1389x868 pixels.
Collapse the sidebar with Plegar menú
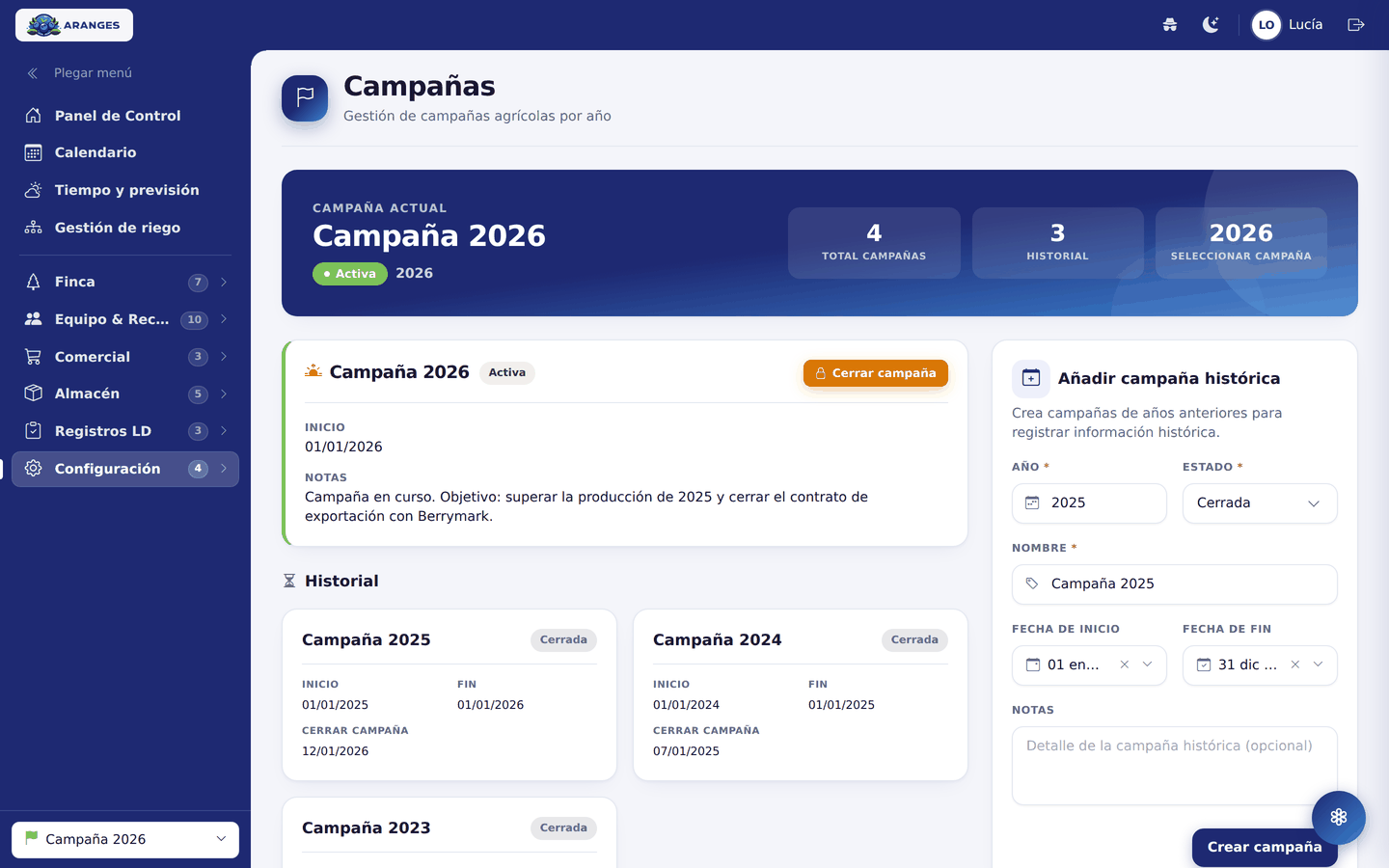tap(79, 73)
